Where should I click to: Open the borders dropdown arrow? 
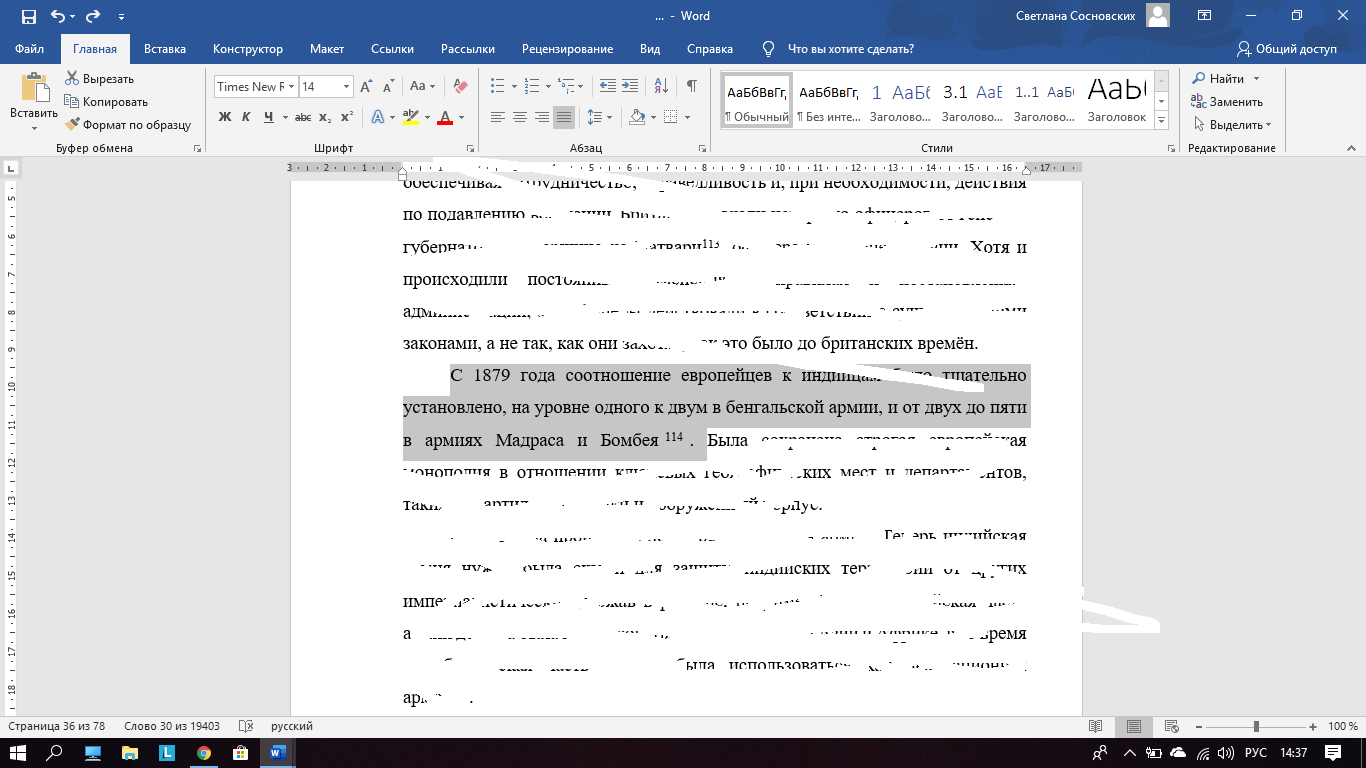686,117
